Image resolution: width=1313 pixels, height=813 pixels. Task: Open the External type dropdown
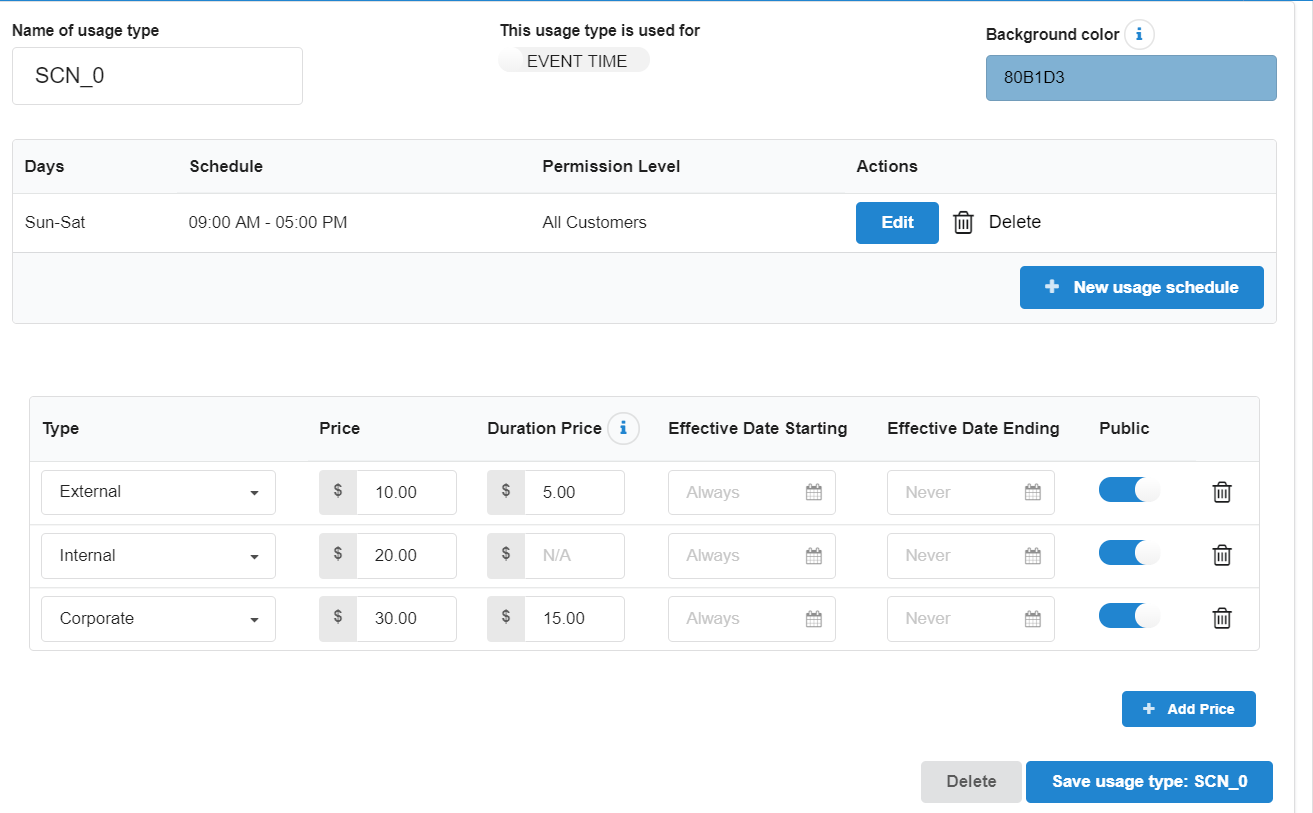(x=158, y=492)
